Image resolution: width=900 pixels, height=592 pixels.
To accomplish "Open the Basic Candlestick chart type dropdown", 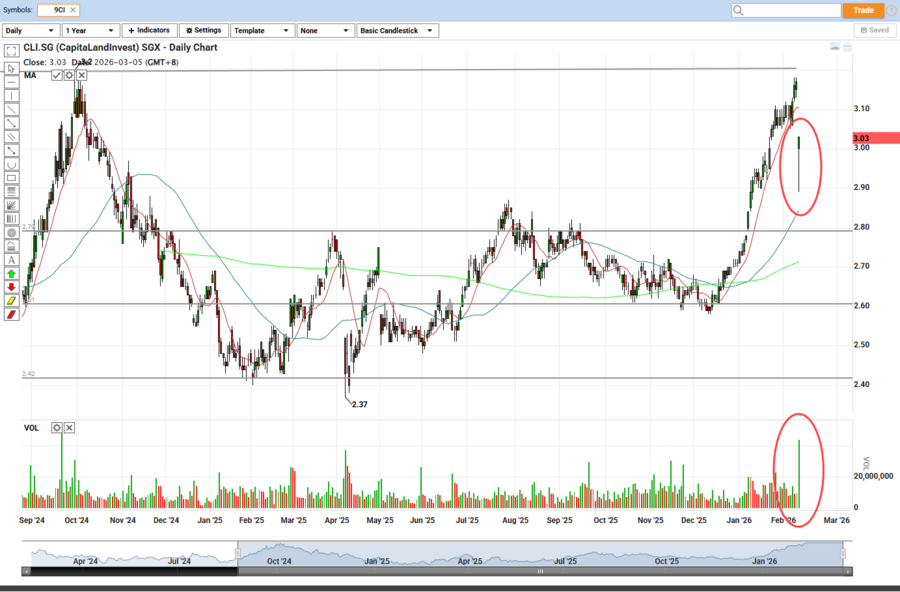I will (x=397, y=30).
